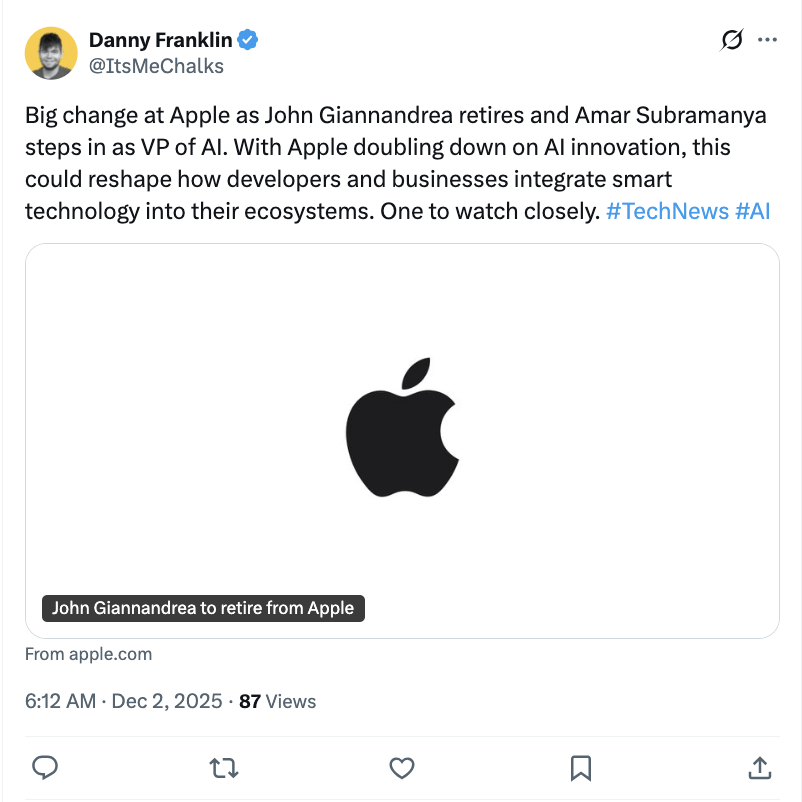Like the tweet with heart icon

pos(401,767)
